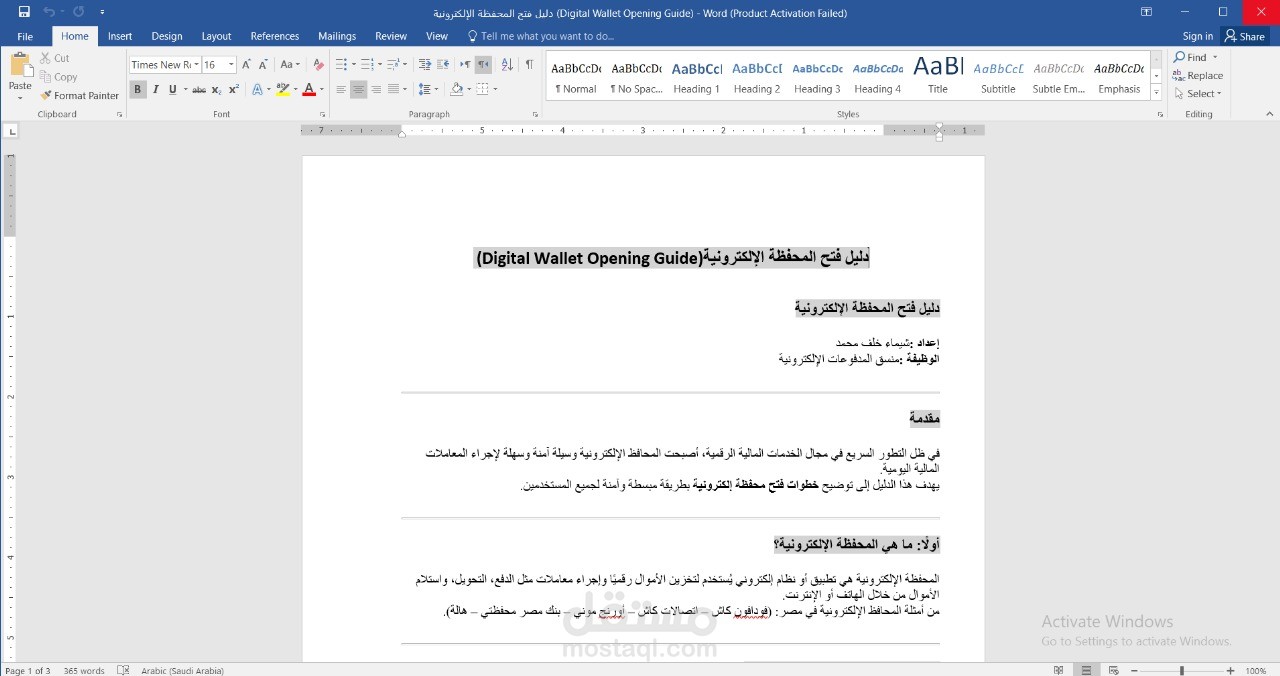Select the Italic formatting icon
This screenshot has height=676, width=1280.
point(156,90)
